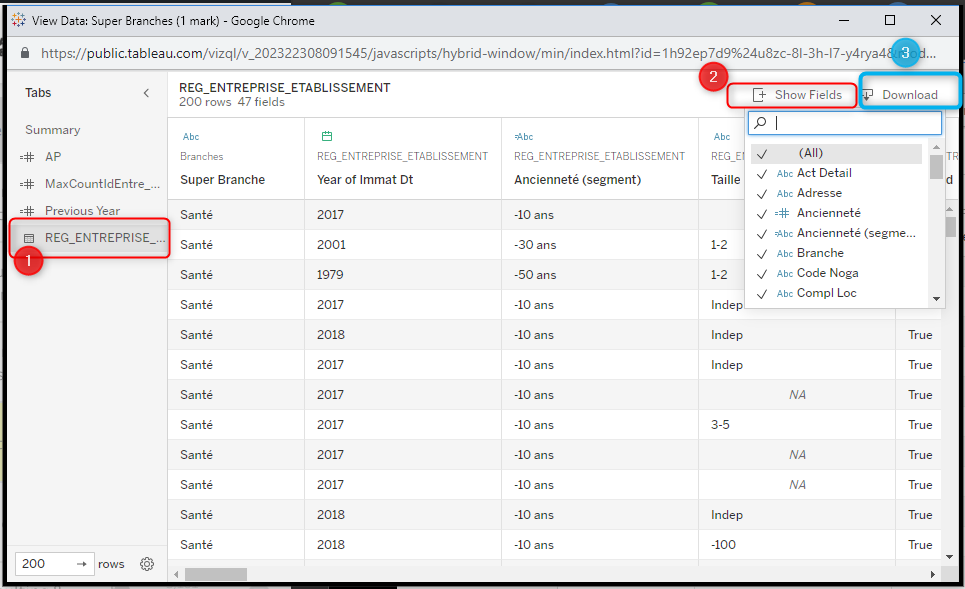965x589 pixels.
Task: Click the arrow next to rows count
Action: pyautogui.click(x=81, y=564)
